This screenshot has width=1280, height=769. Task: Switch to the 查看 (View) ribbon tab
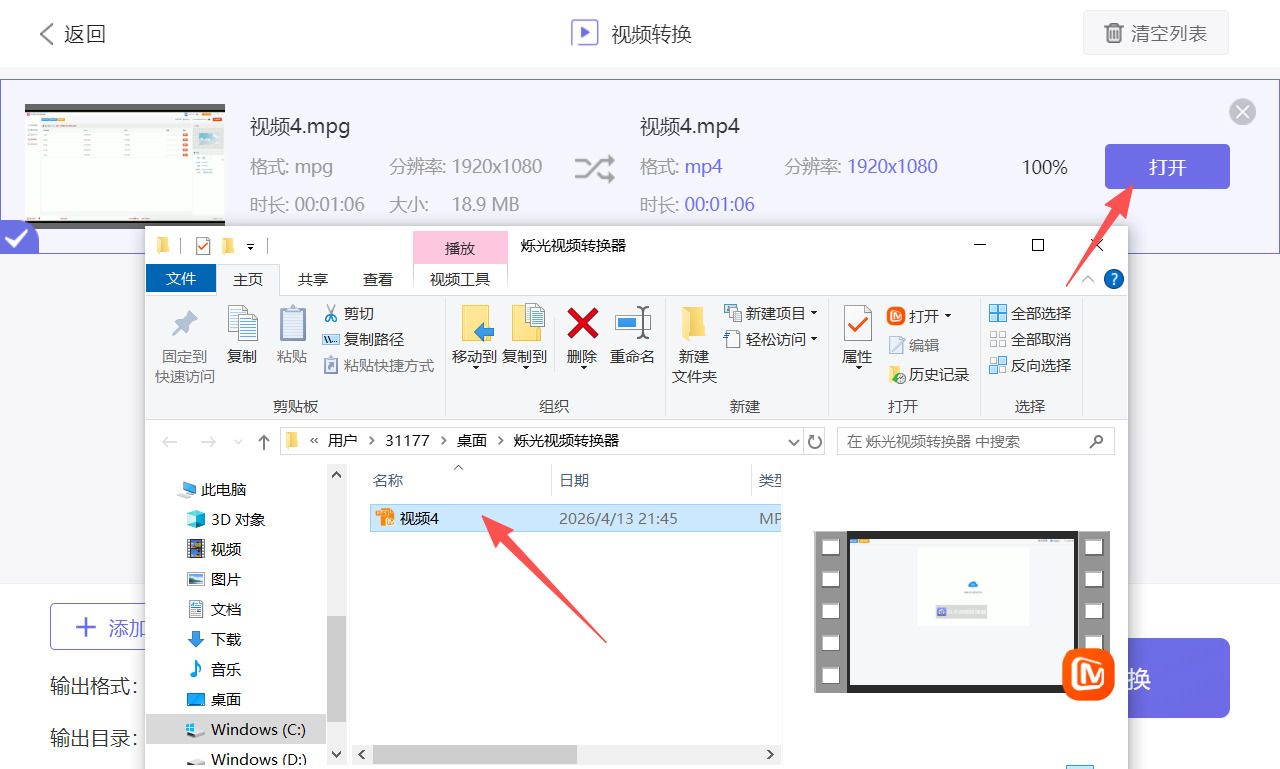[x=378, y=279]
